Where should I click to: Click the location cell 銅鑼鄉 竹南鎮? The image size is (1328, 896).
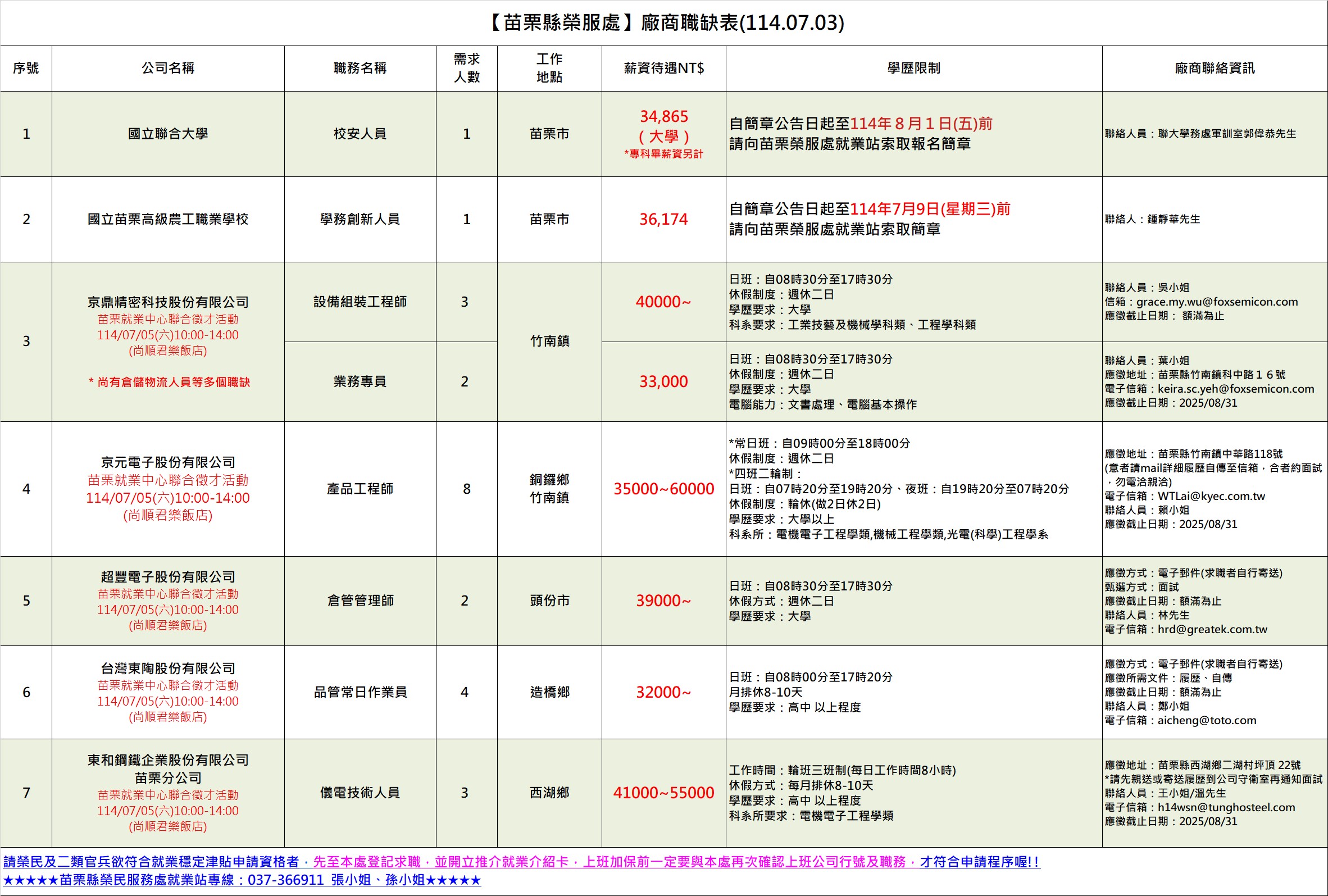click(x=549, y=489)
